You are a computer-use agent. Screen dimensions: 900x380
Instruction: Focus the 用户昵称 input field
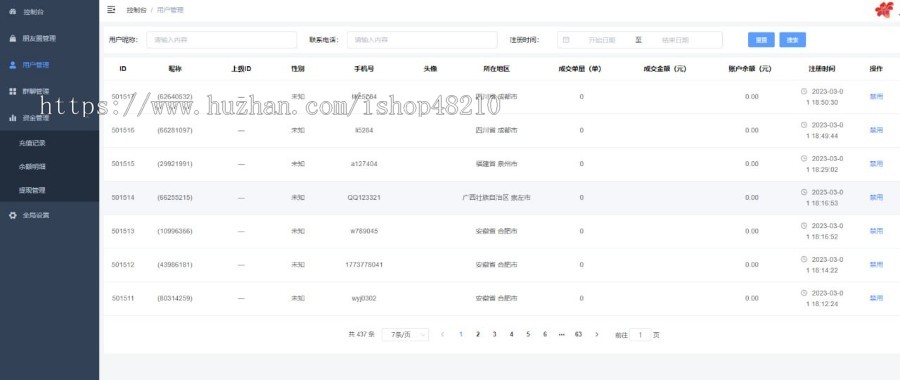pos(222,40)
